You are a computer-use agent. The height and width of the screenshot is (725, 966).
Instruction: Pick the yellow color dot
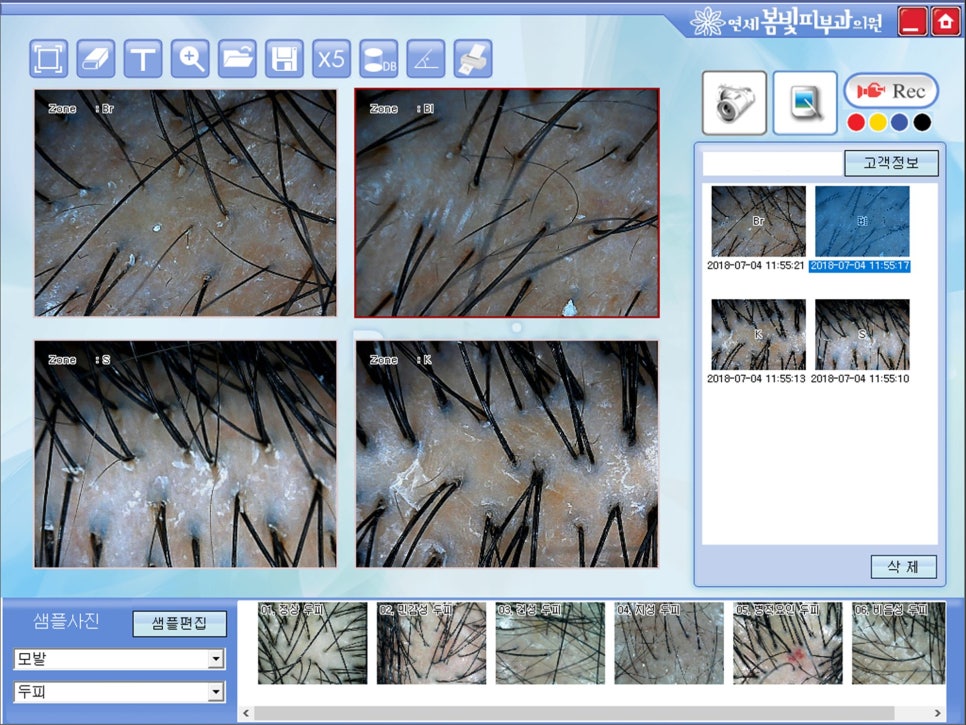877,122
